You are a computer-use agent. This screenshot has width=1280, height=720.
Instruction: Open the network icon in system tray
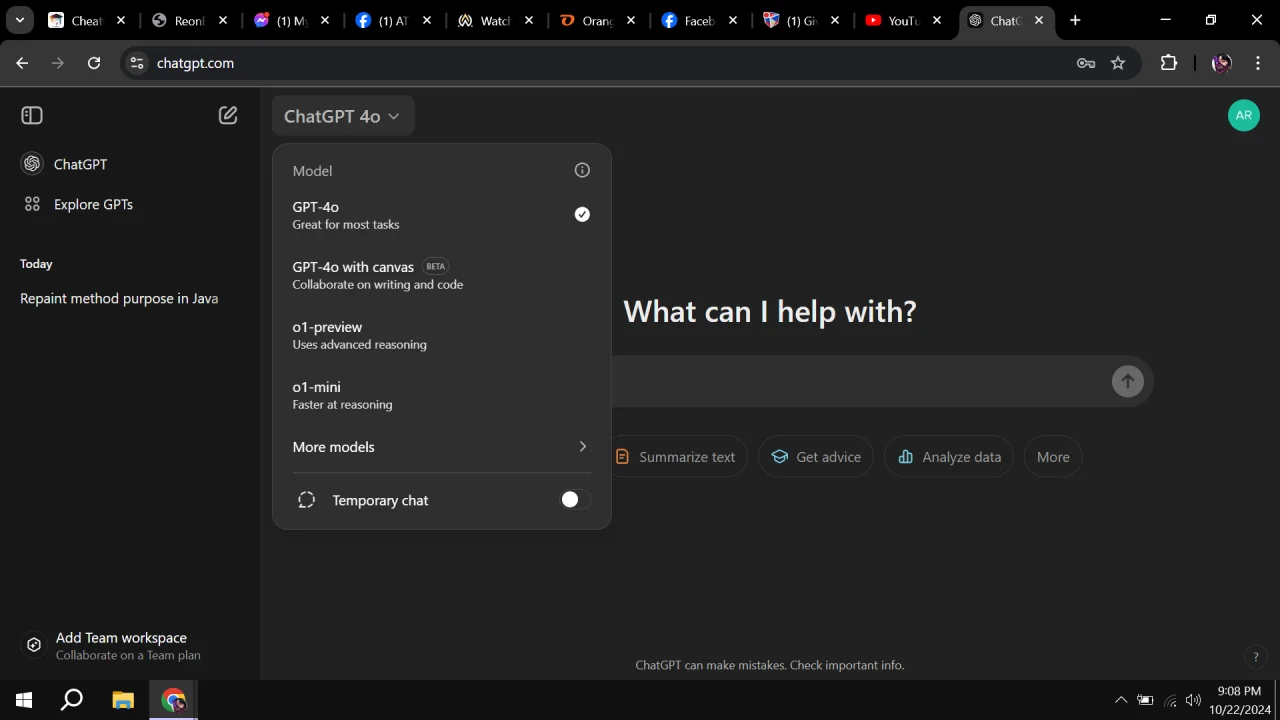1170,700
